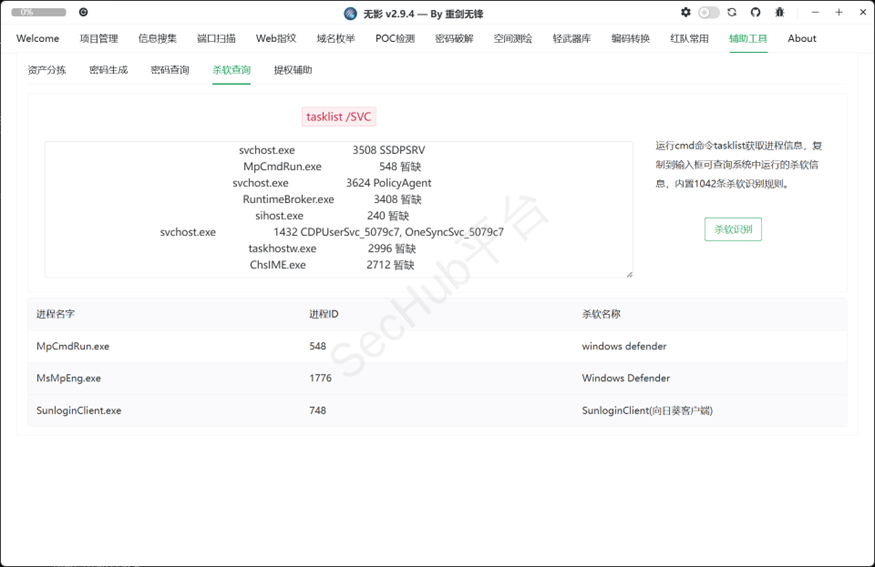
Task: Click the round icon beside progress bar
Action: pos(83,12)
